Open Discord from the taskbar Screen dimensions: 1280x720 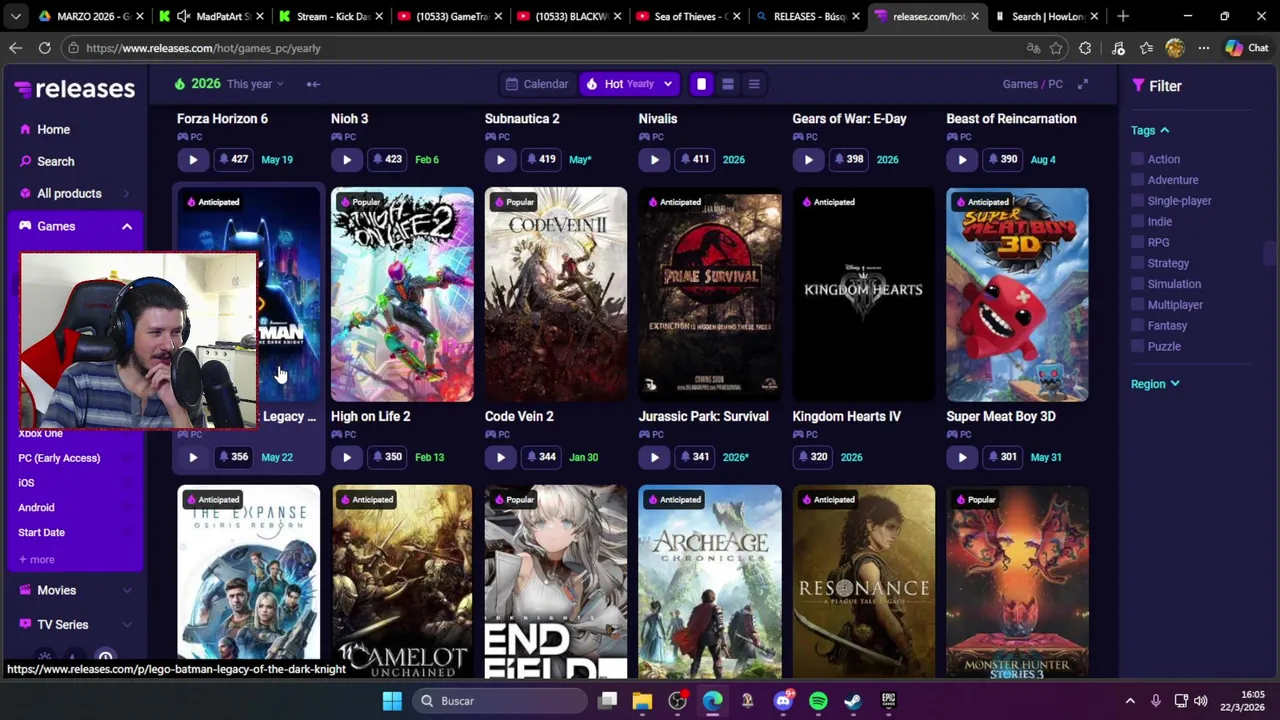tap(783, 701)
